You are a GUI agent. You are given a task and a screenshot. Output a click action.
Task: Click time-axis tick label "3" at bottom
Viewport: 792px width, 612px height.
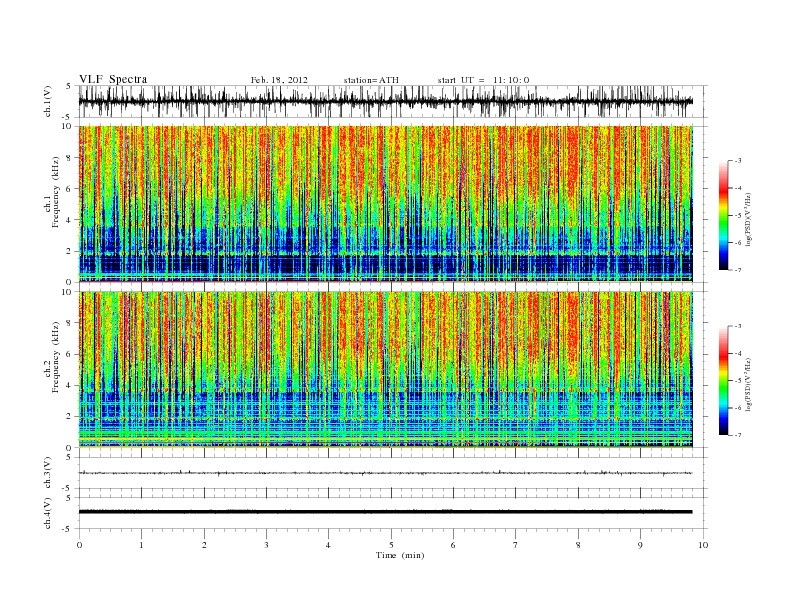point(267,545)
